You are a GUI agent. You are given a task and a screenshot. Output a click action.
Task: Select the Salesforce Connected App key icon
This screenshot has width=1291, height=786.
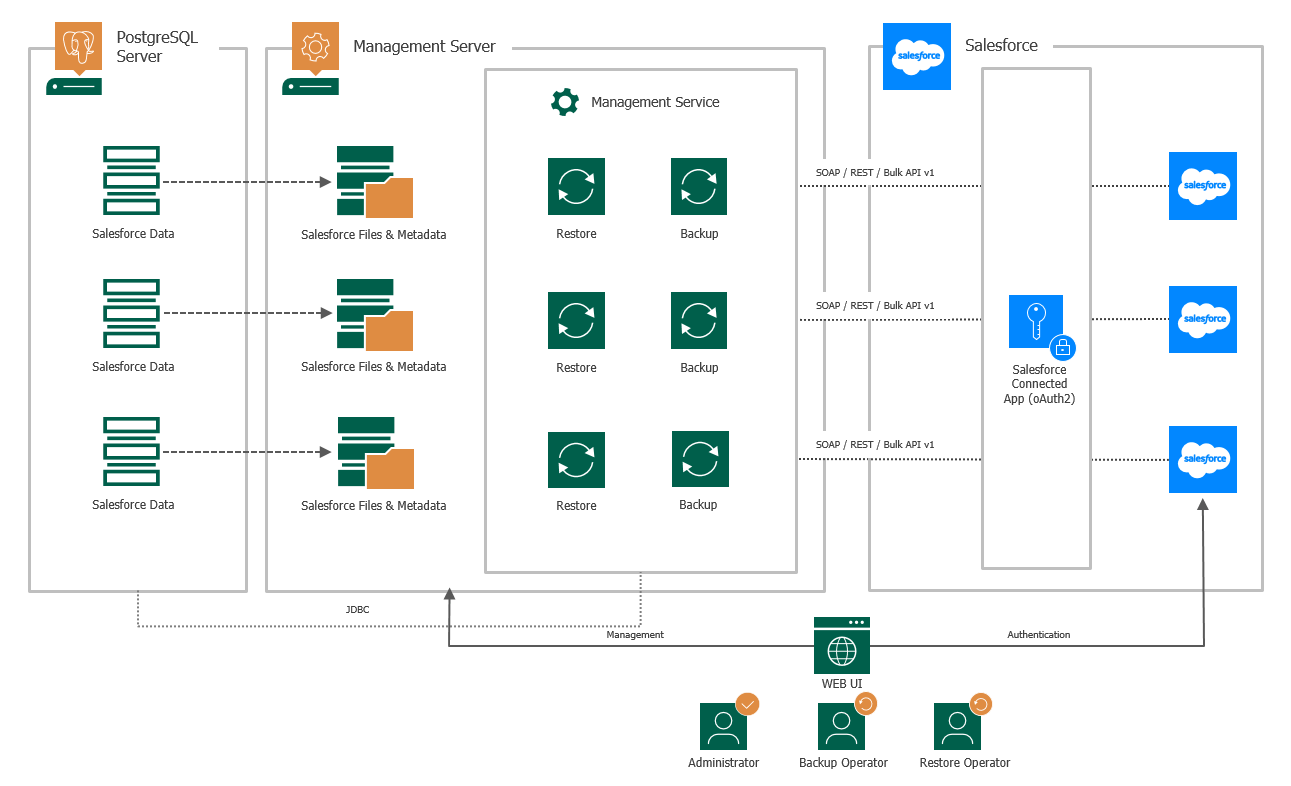pyautogui.click(x=1036, y=321)
